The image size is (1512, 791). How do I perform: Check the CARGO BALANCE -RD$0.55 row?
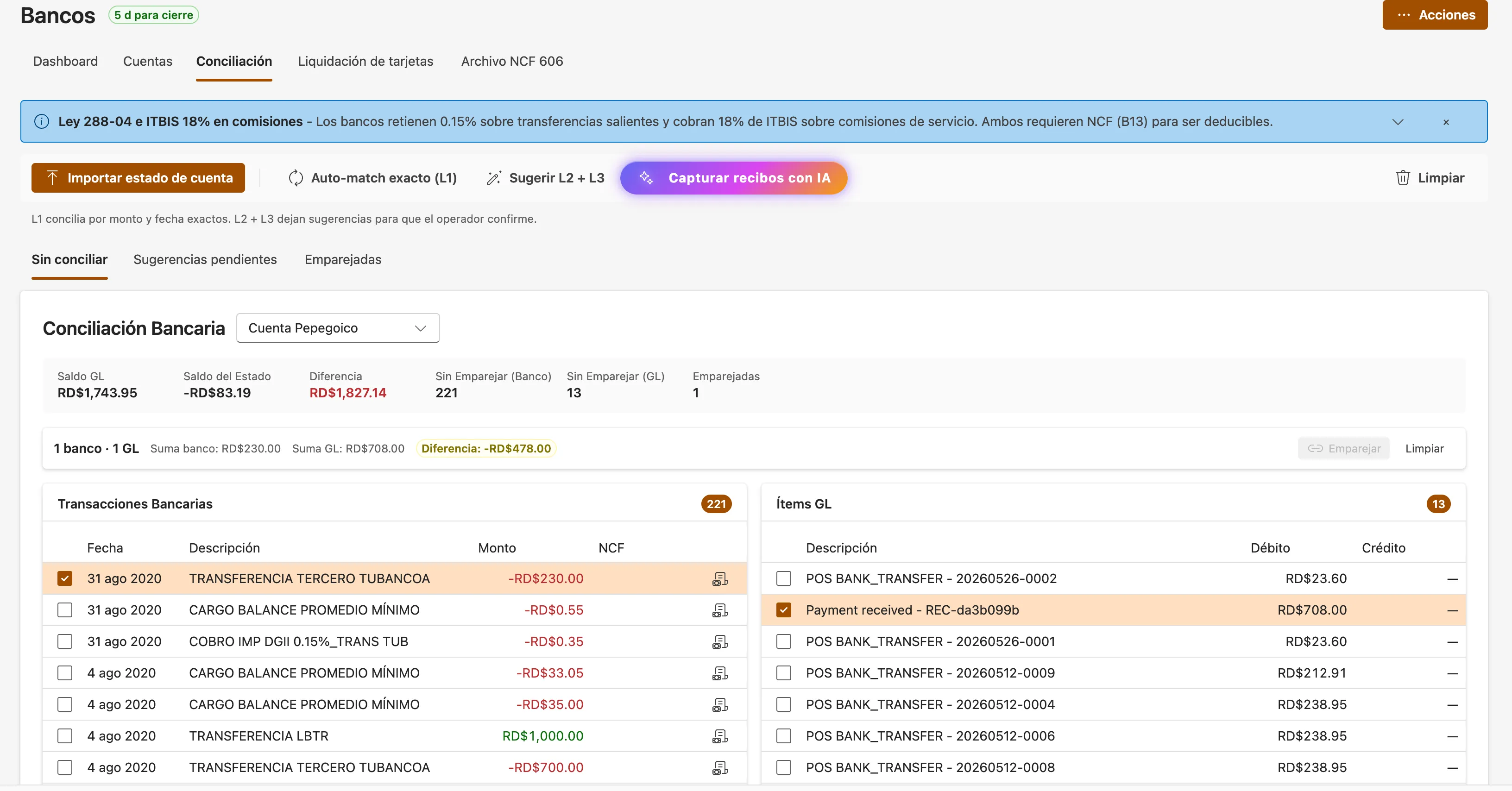click(x=65, y=610)
